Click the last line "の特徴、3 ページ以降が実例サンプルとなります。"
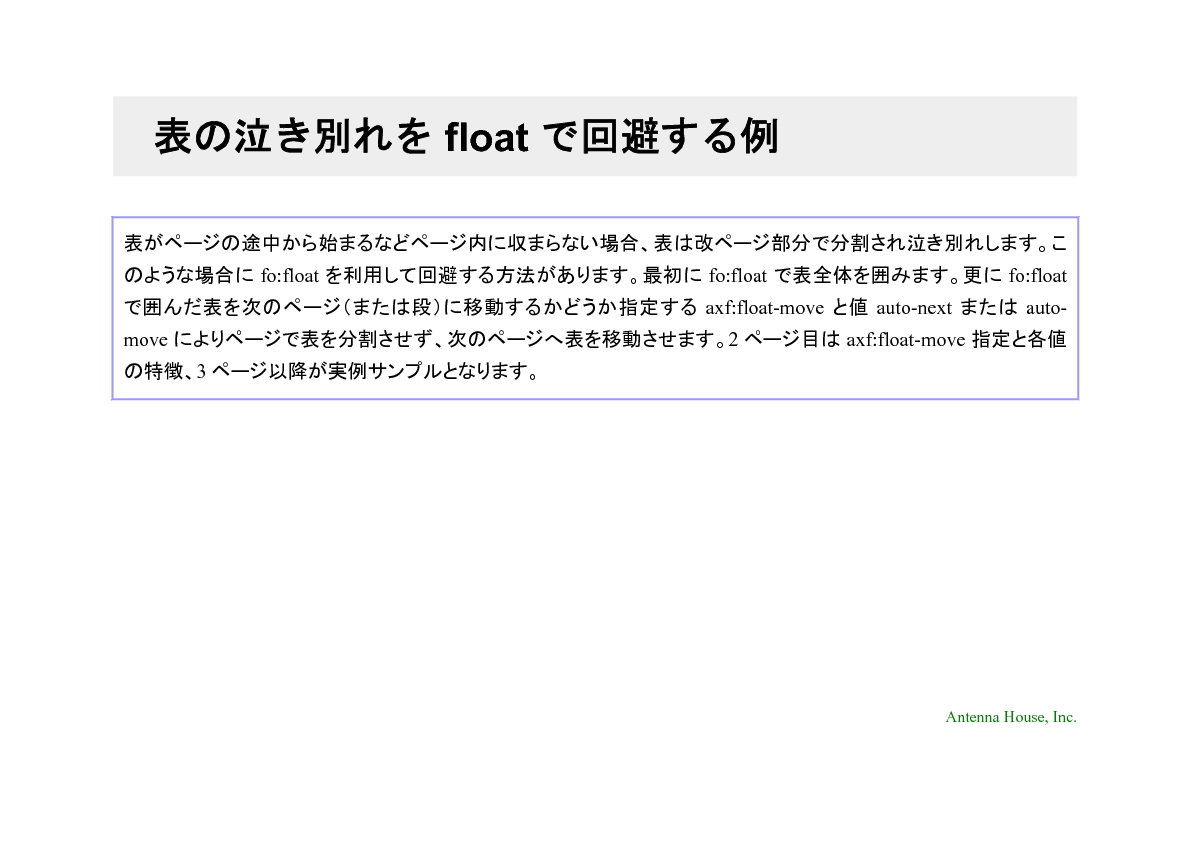 coord(331,371)
